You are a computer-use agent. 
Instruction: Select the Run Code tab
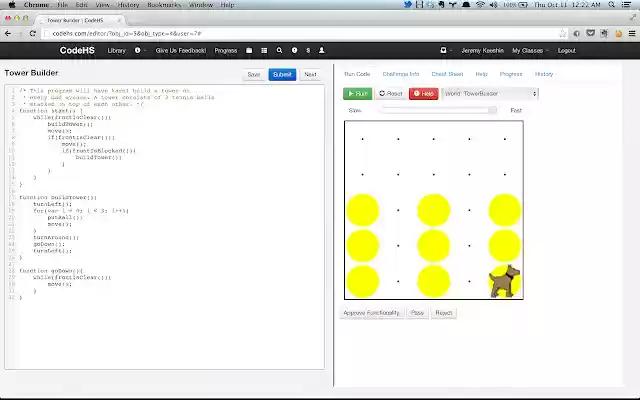tap(357, 74)
